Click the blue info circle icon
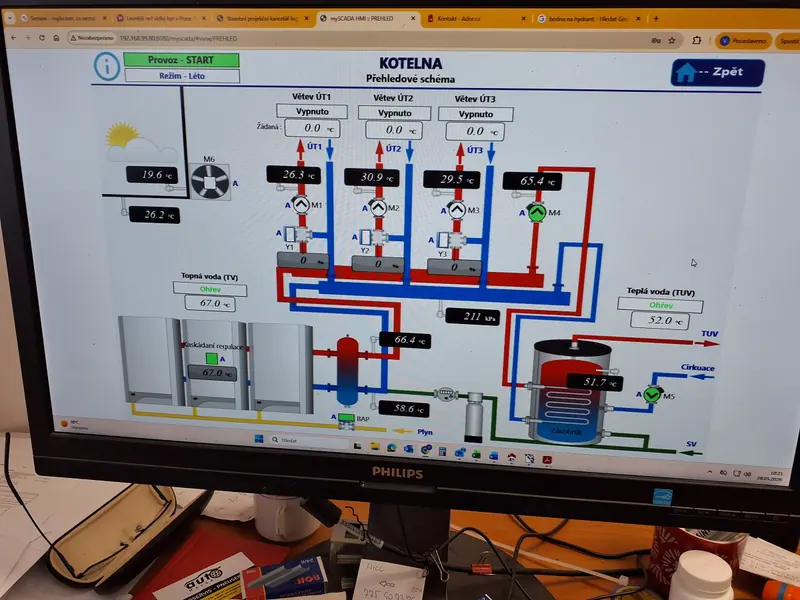The image size is (800, 600). point(107,66)
